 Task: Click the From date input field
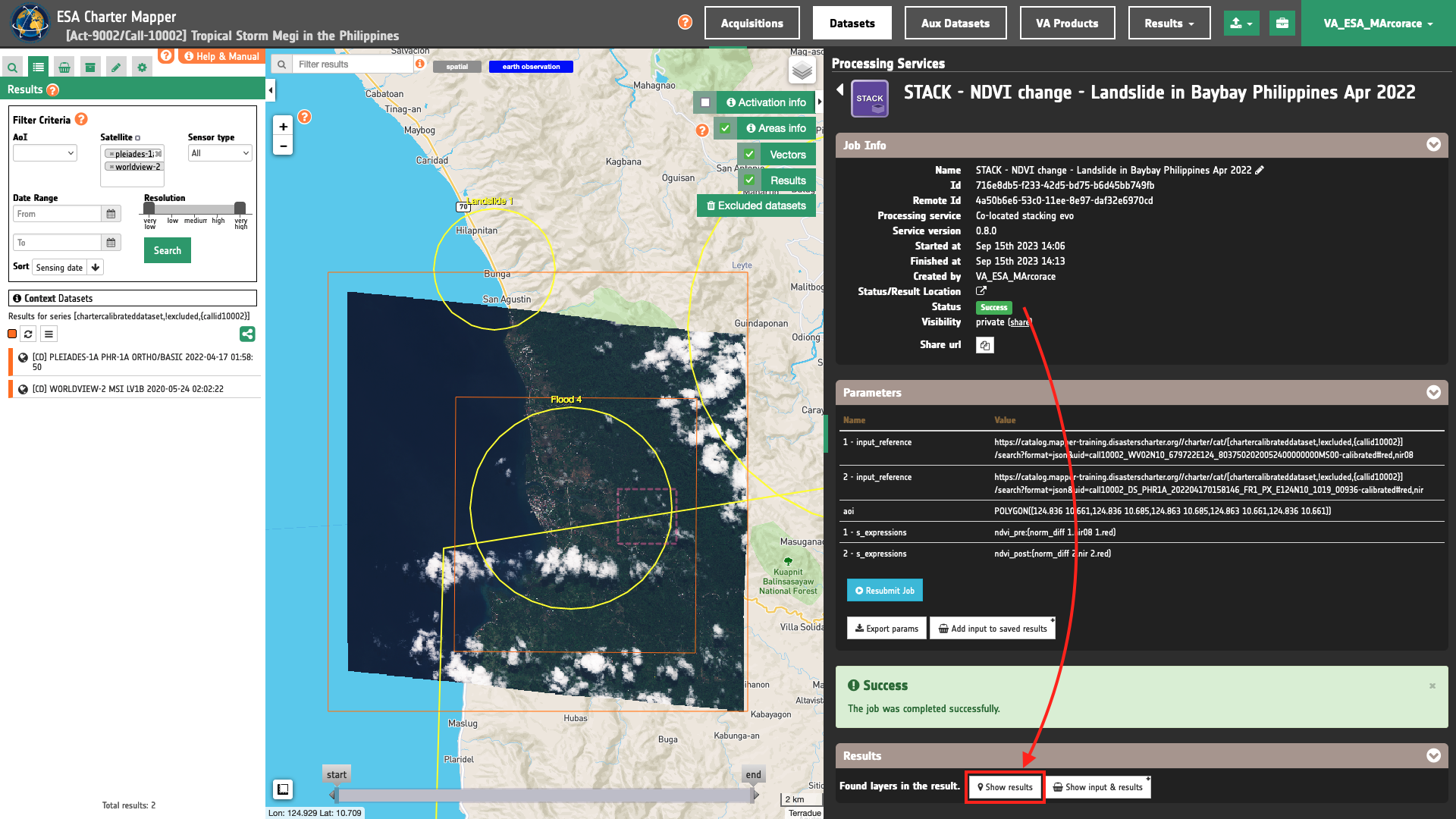click(57, 214)
